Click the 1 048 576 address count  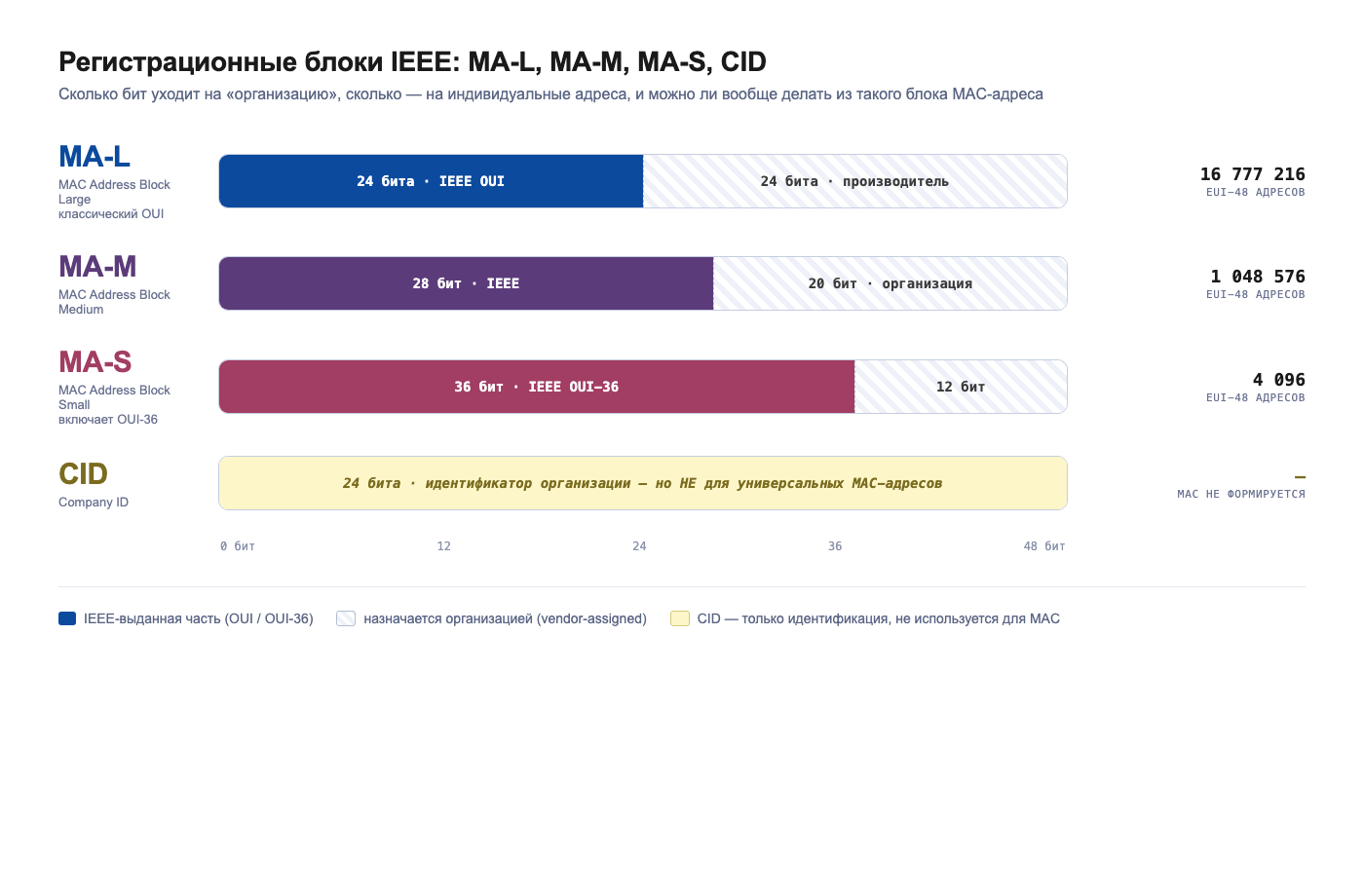pos(1258,277)
